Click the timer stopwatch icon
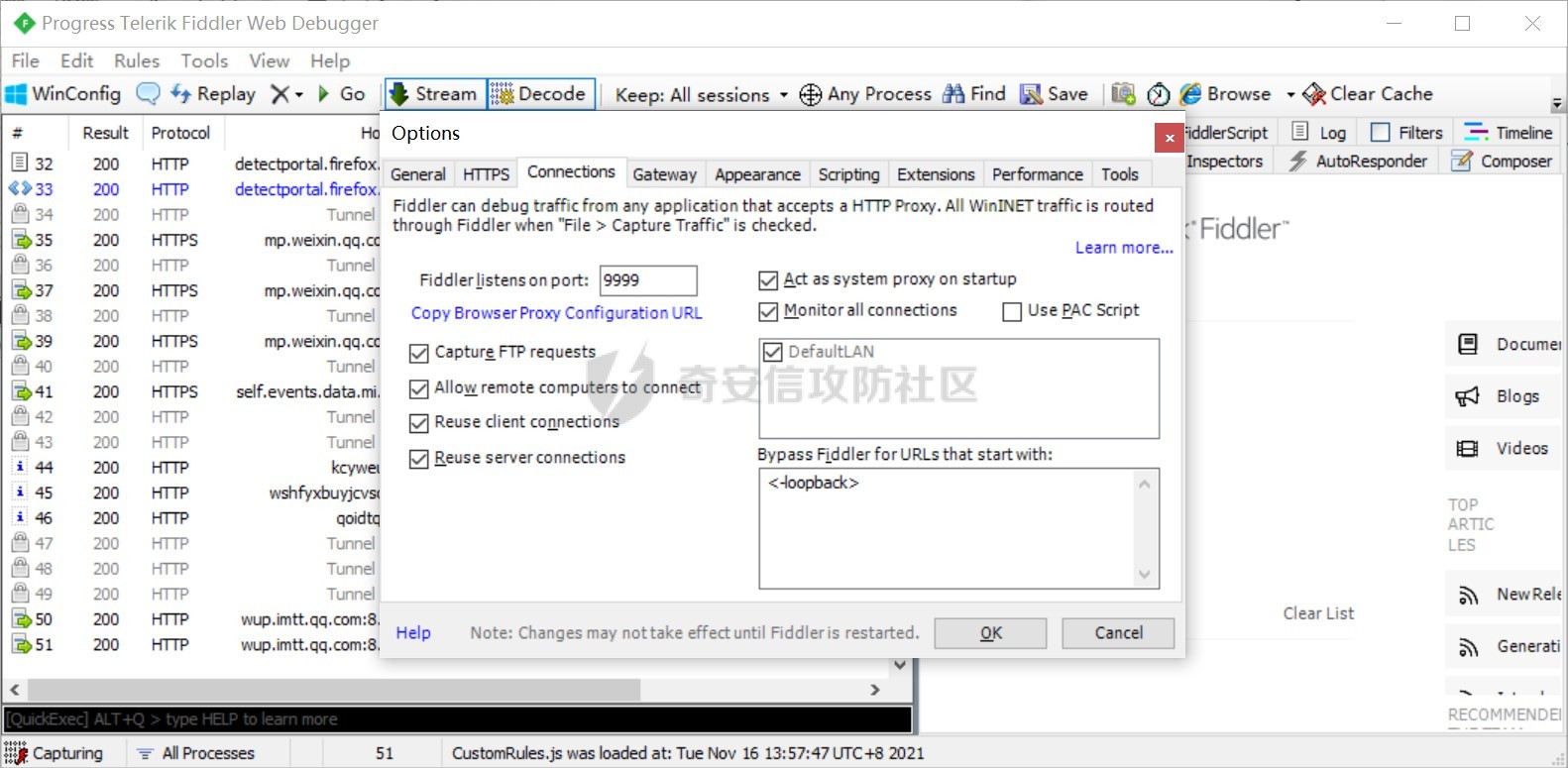Image resolution: width=1568 pixels, height=768 pixels. click(1159, 94)
